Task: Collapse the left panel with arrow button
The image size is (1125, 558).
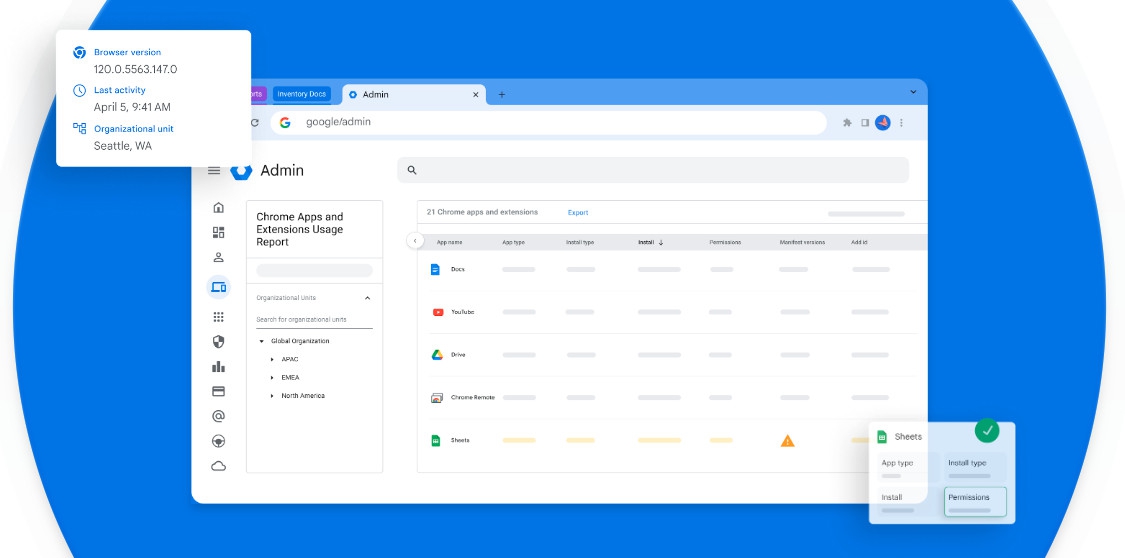Action: pos(415,240)
